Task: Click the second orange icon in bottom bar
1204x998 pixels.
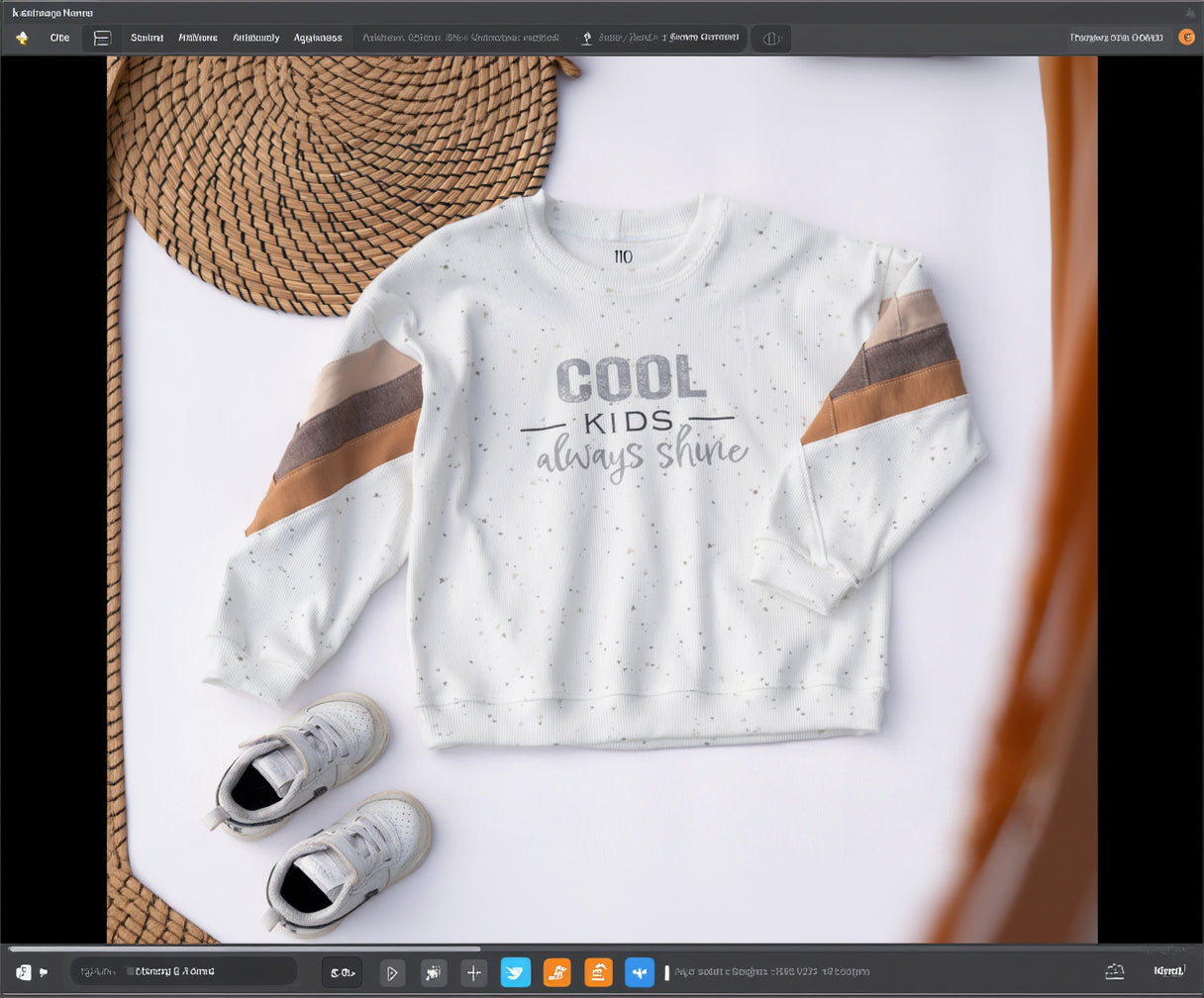Action: click(598, 972)
